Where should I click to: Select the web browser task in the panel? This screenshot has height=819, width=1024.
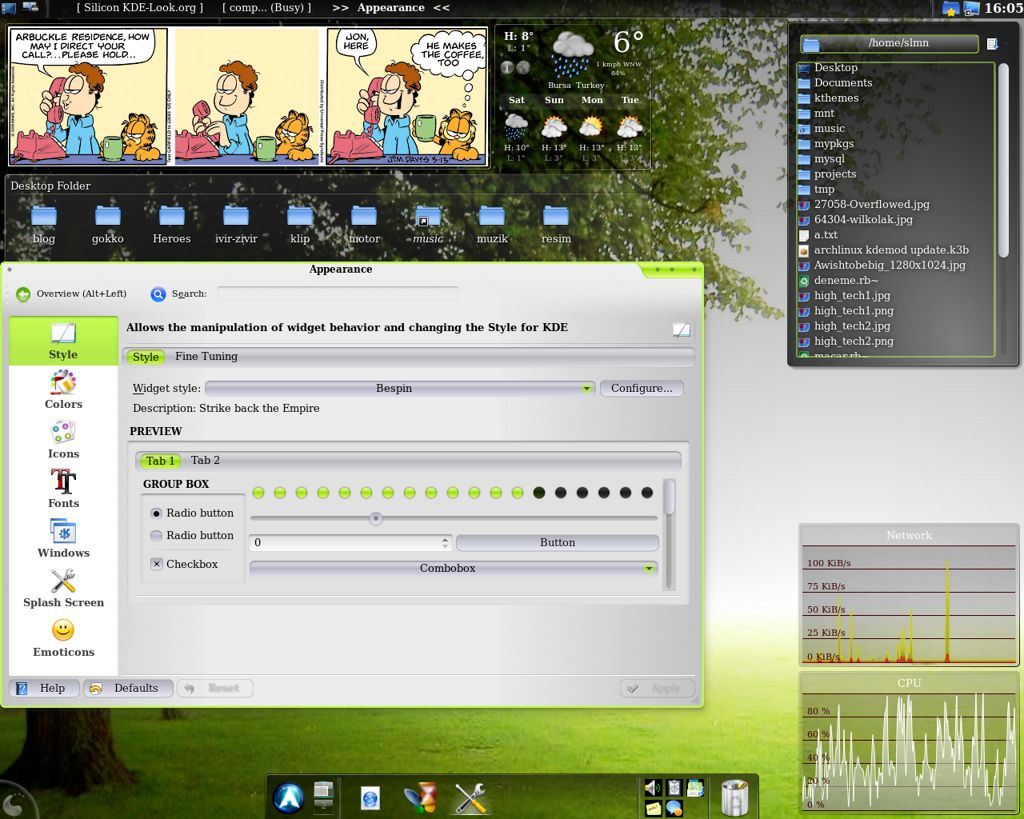(x=370, y=798)
